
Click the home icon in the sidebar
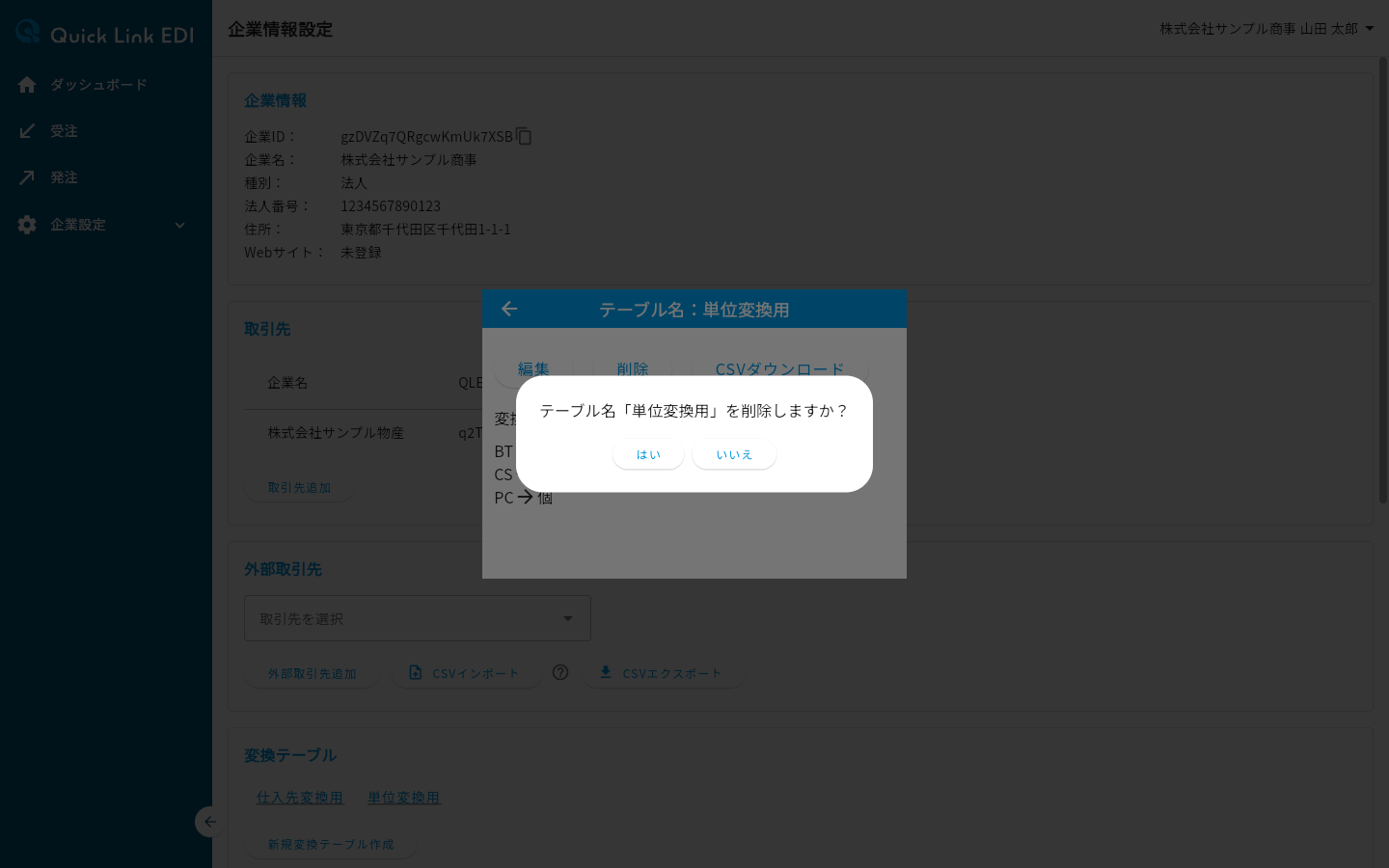click(27, 85)
